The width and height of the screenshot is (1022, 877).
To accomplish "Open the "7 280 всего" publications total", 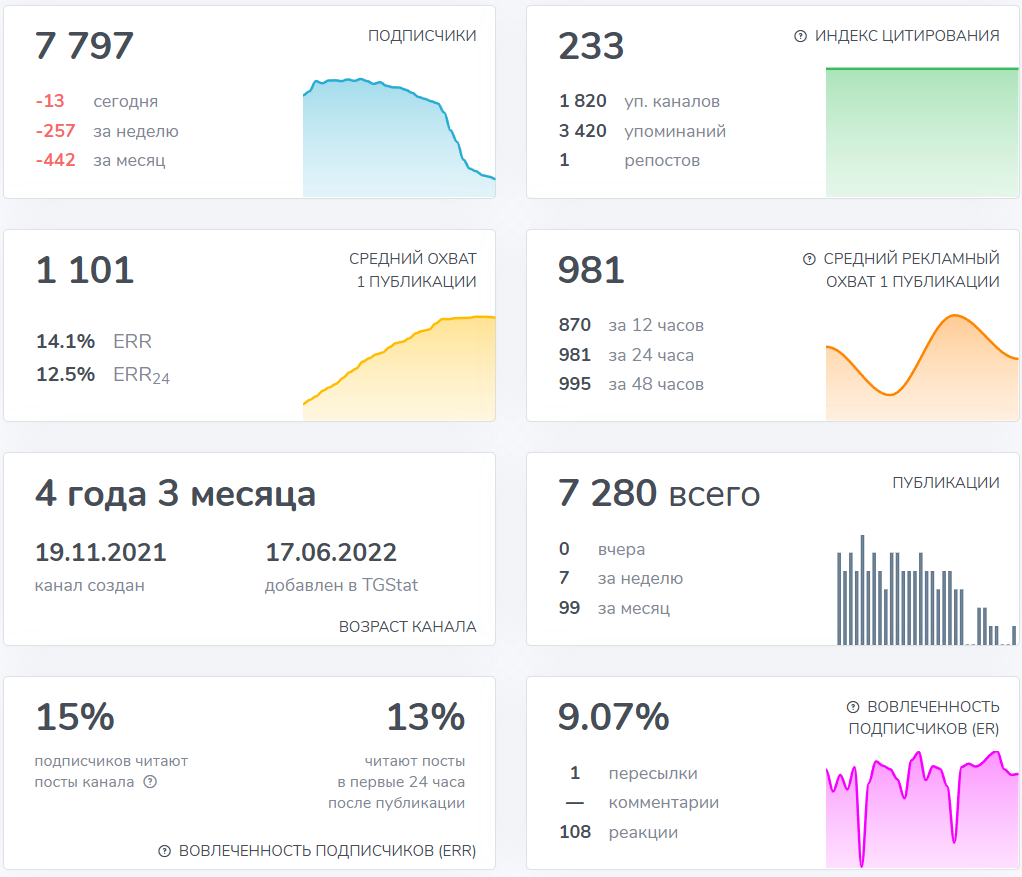I will (657, 493).
